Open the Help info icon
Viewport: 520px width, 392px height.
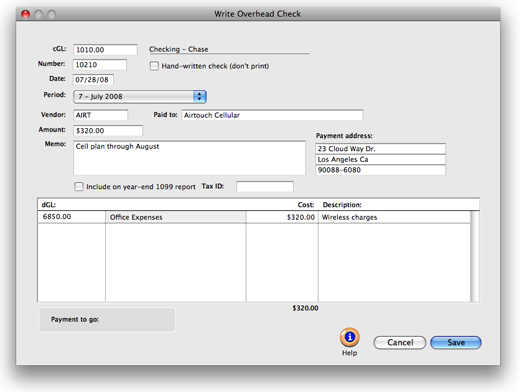pyautogui.click(x=349, y=337)
